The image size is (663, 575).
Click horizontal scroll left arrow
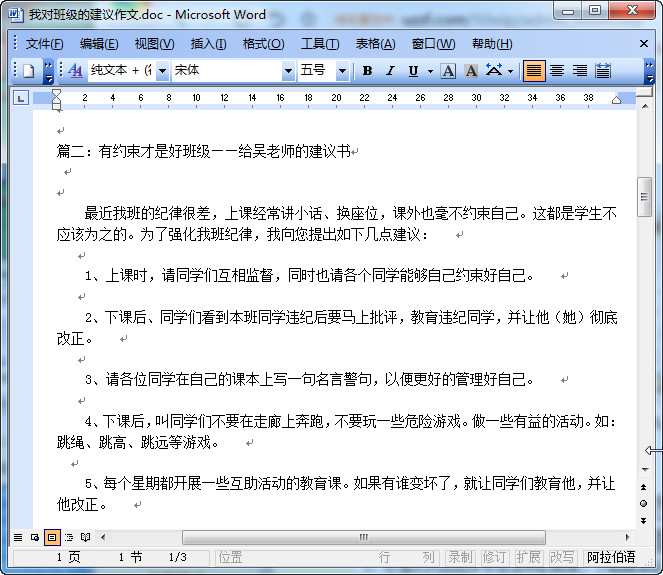(x=103, y=537)
